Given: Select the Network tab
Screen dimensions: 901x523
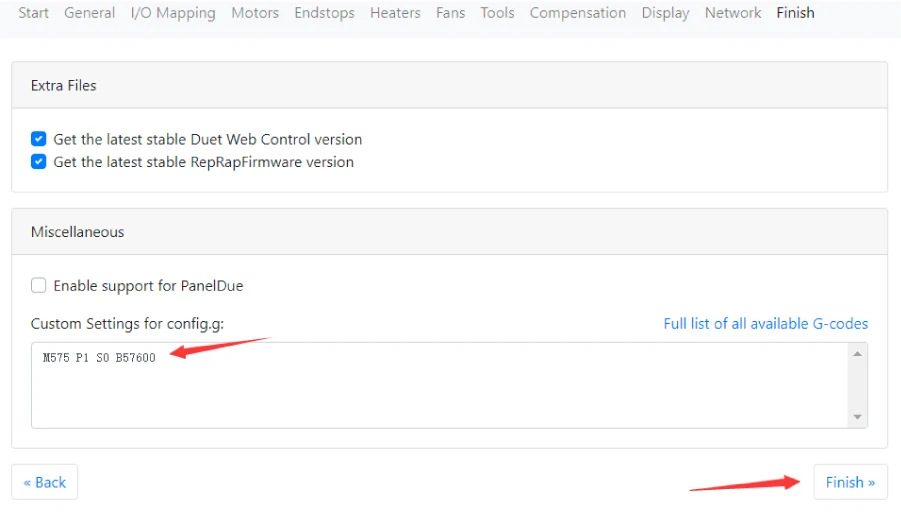Looking at the screenshot, I should [733, 13].
